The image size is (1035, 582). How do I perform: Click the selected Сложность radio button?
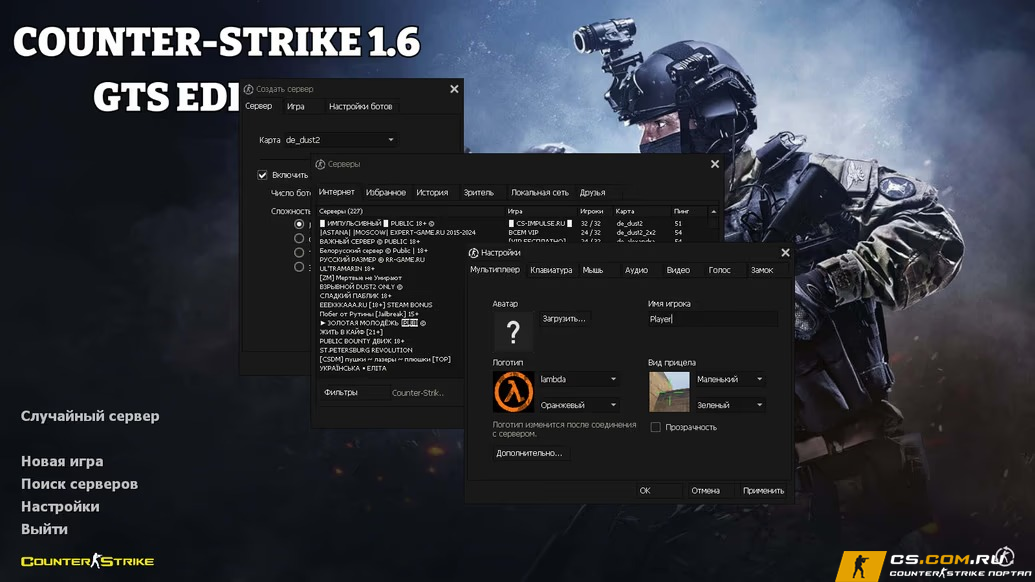[299, 224]
